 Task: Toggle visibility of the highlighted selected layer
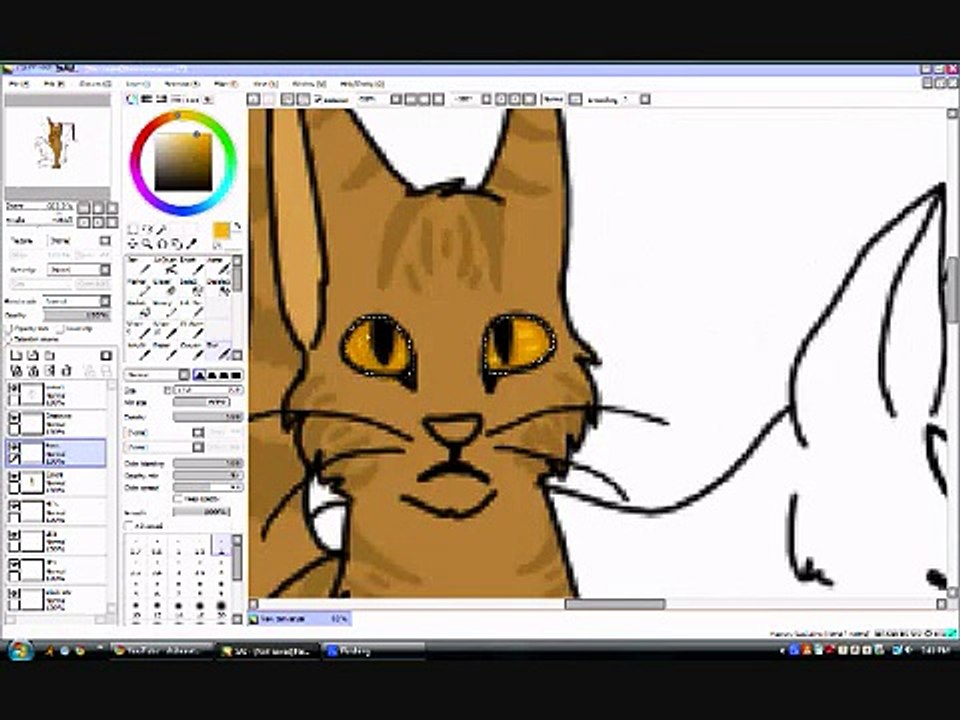(x=15, y=448)
